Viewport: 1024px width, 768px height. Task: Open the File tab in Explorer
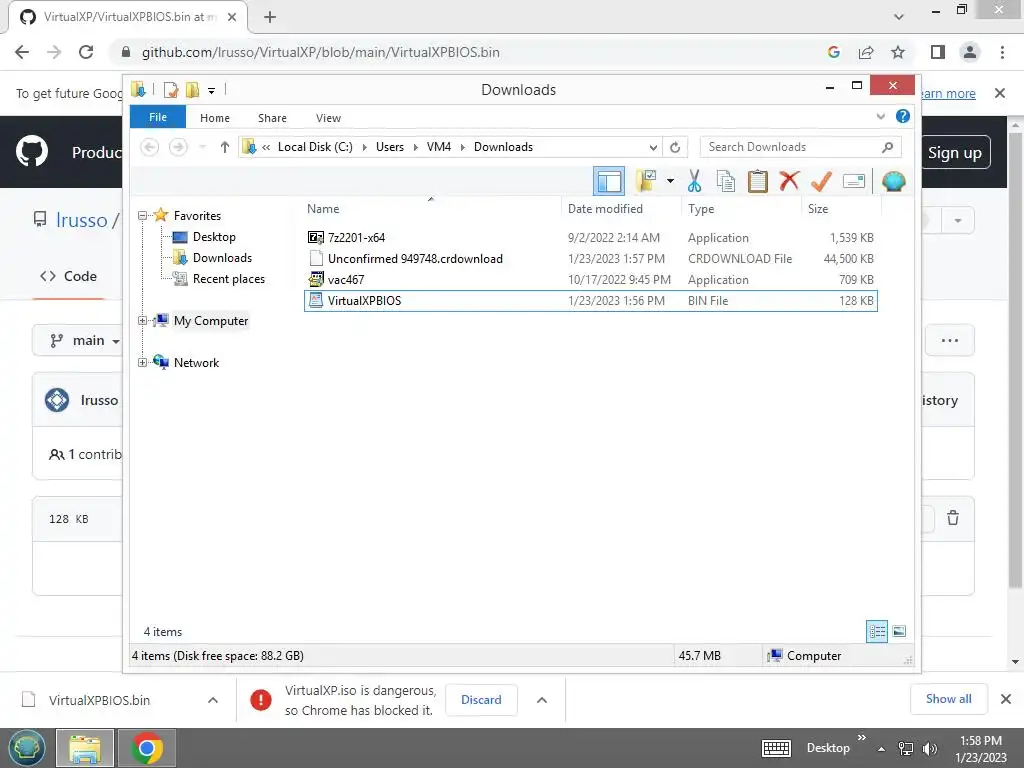157,117
